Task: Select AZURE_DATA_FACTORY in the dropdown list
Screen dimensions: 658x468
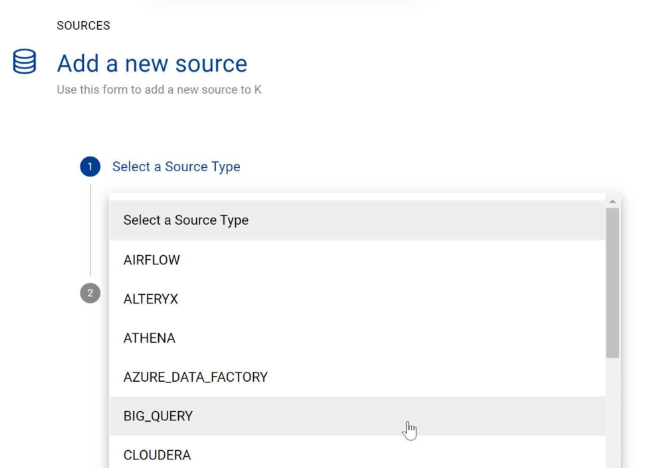Action: 357,377
